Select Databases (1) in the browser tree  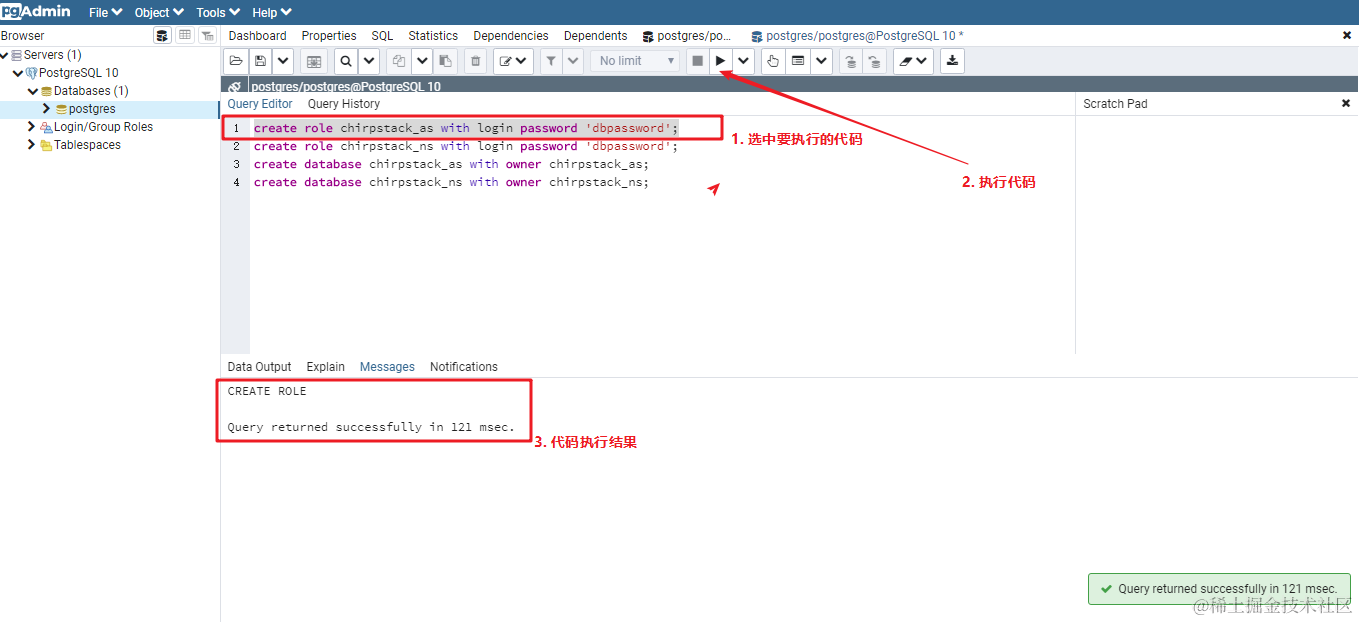[91, 91]
